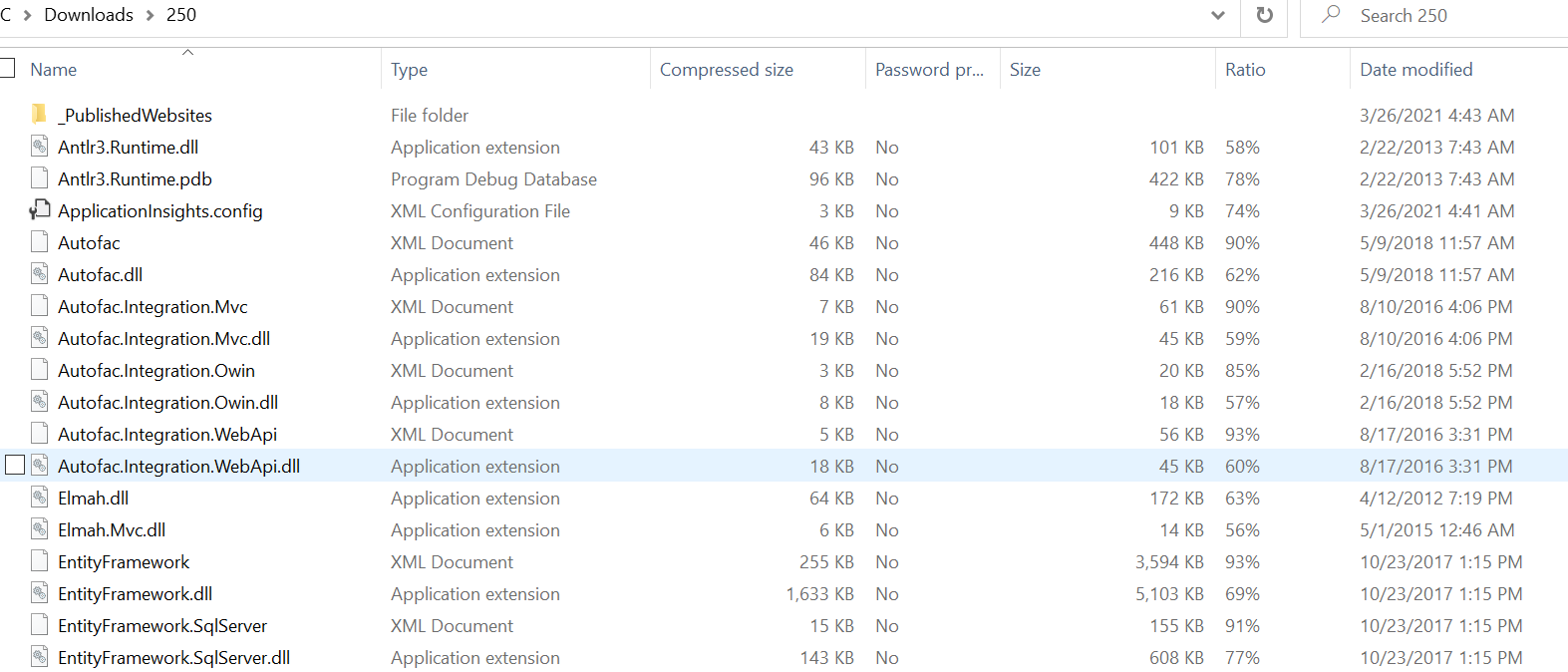Click the EntityFramework XML document icon
This screenshot has height=672, width=1568.
coord(39,561)
